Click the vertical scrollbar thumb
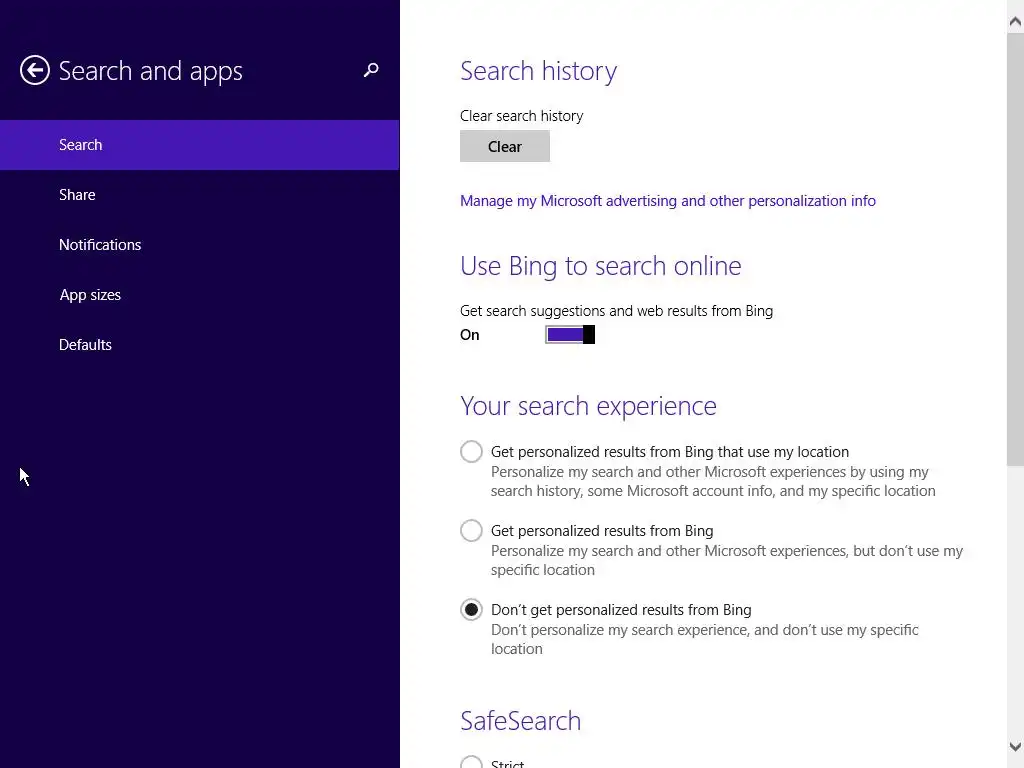The width and height of the screenshot is (1024, 768). point(1015,249)
